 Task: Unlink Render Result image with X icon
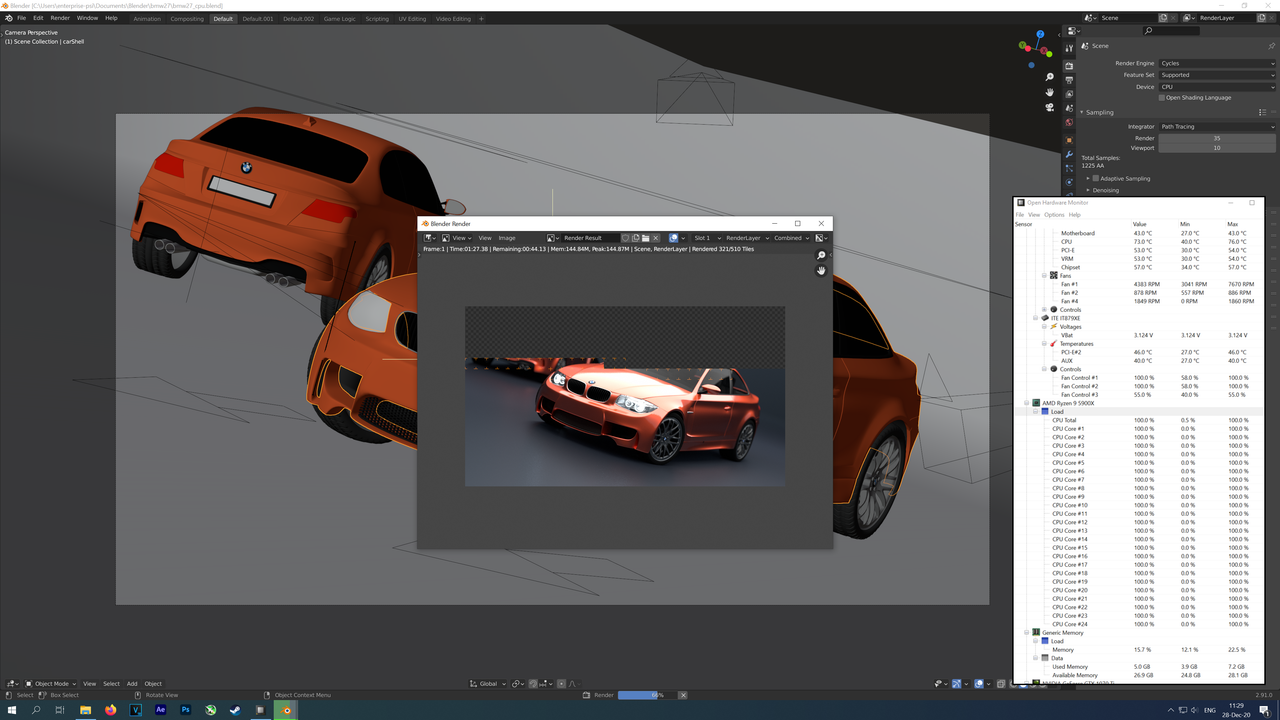[x=656, y=238]
